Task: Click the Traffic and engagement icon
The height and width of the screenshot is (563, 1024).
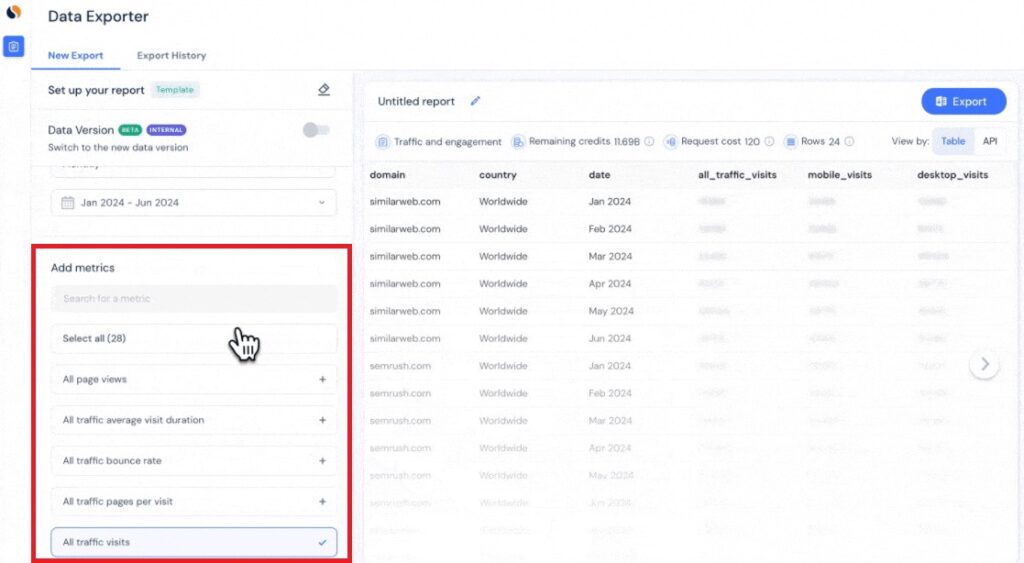Action: coord(383,142)
